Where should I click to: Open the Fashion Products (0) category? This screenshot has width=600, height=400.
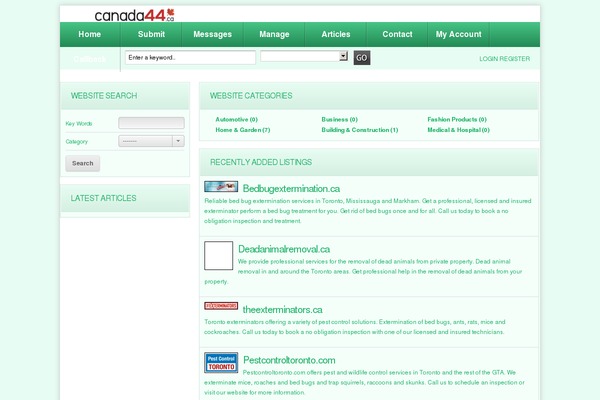[457, 119]
